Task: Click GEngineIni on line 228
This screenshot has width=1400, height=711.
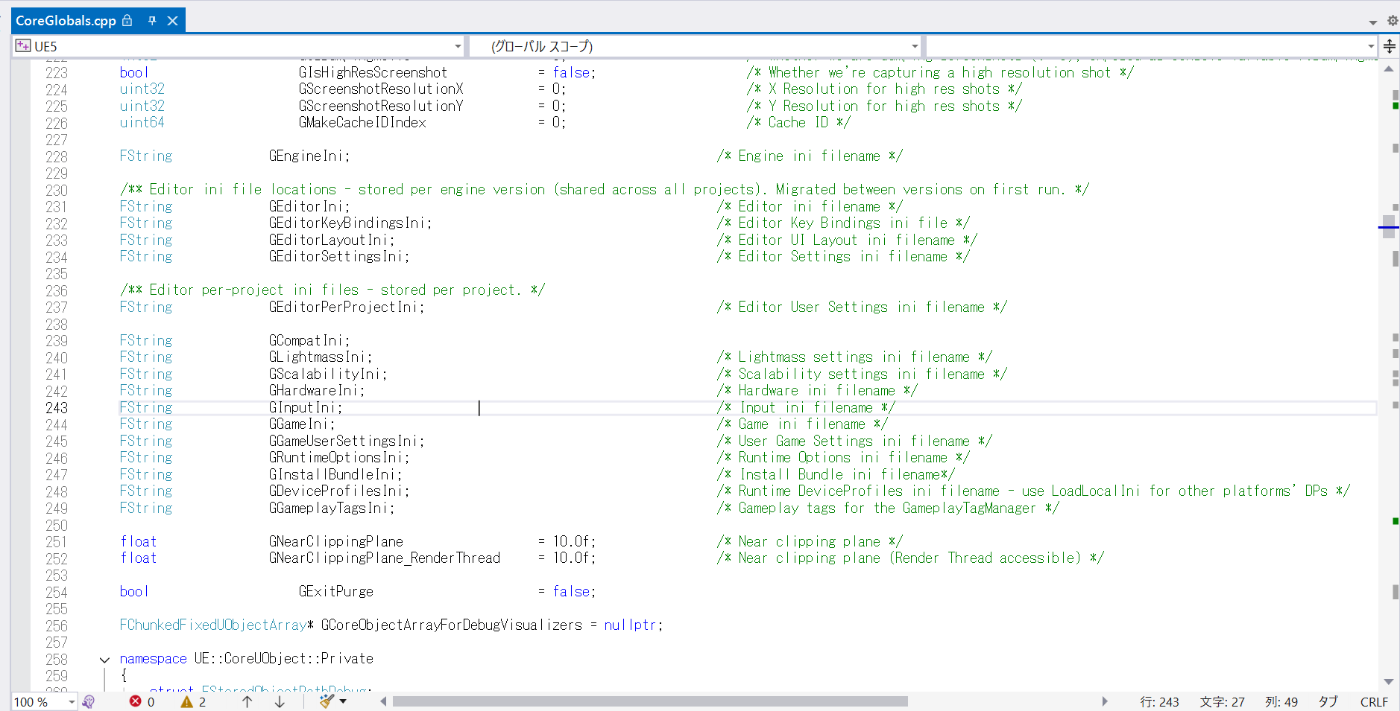Action: click(306, 156)
